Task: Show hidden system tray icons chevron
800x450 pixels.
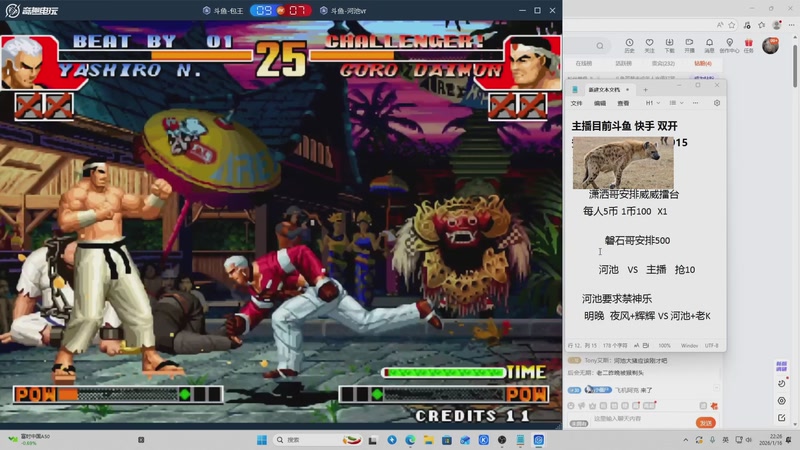Action: coord(685,440)
